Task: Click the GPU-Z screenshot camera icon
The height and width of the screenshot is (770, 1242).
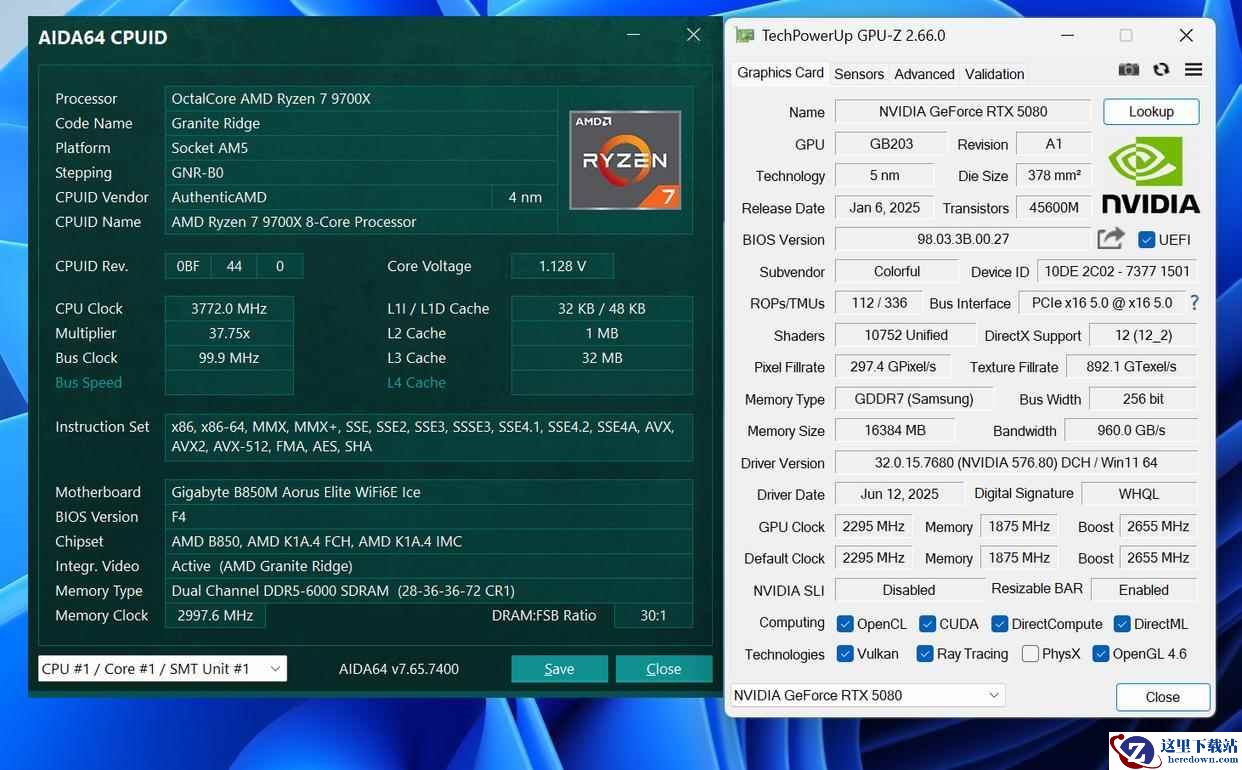Action: pos(1129,70)
